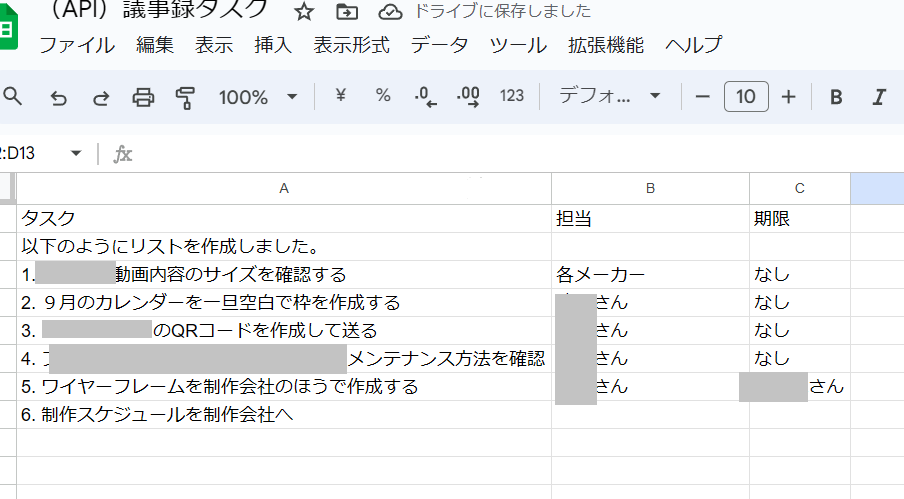Select the 各メーカー cell
Screen dimensions: 904x499
pos(650,275)
